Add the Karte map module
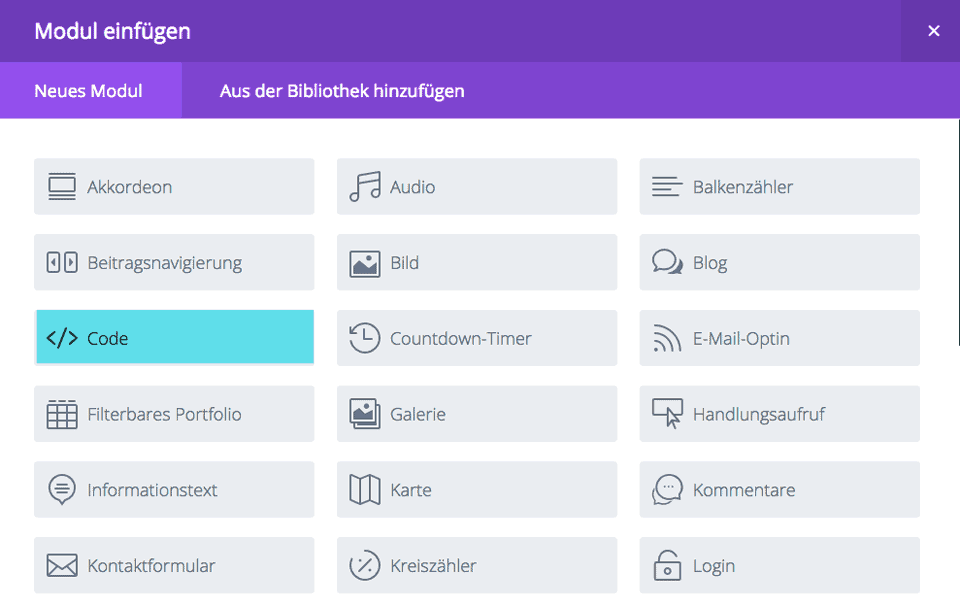 coord(477,489)
